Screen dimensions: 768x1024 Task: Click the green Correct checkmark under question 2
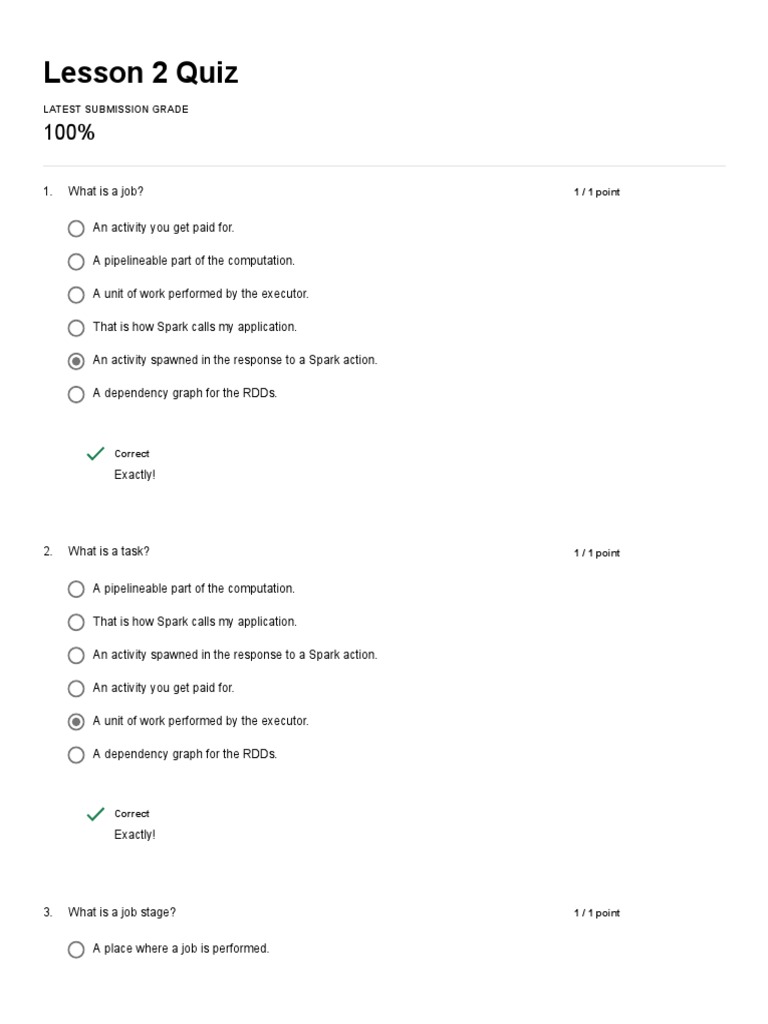pos(96,814)
